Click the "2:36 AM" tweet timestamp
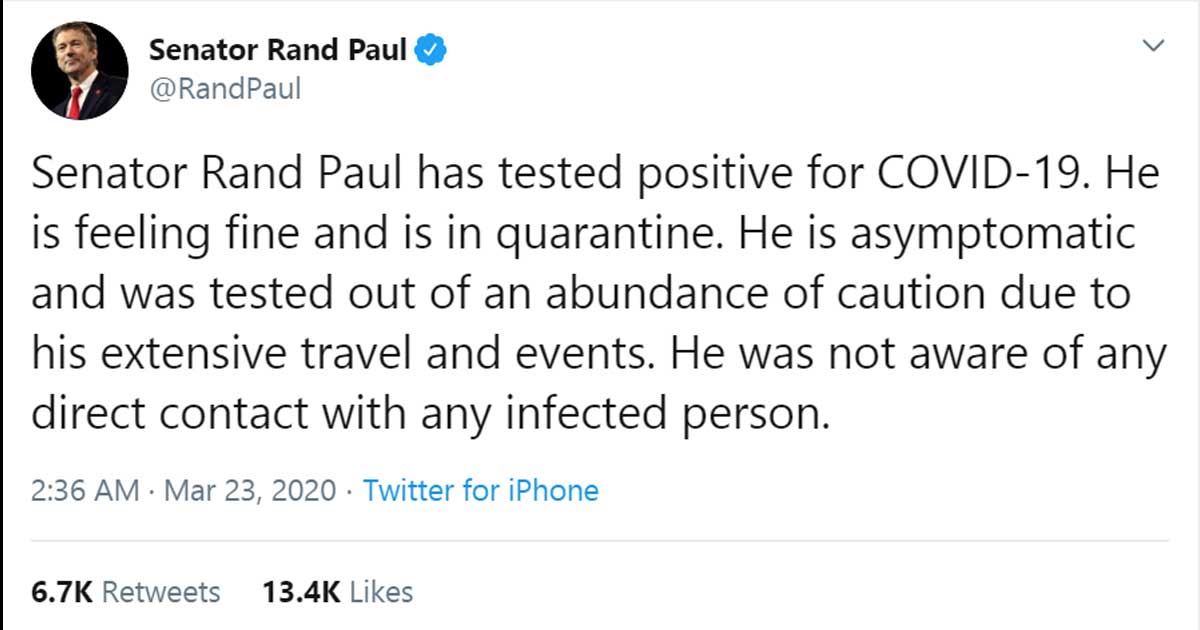The height and width of the screenshot is (630, 1200). click(x=85, y=491)
